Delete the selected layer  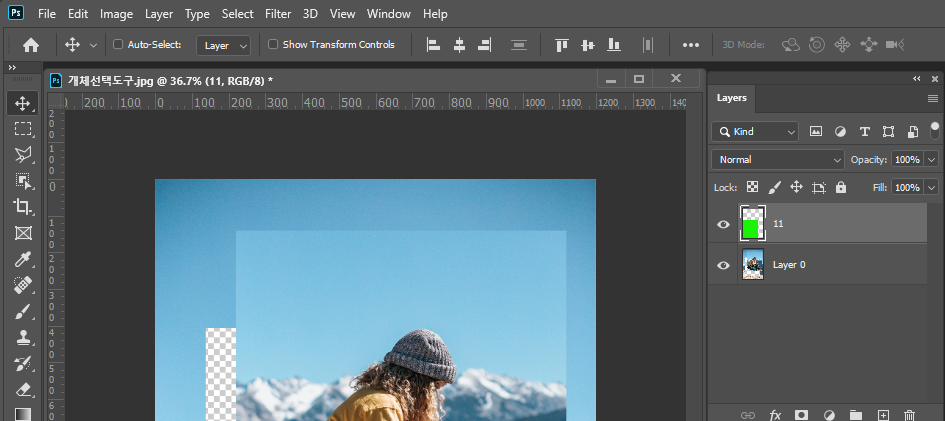pos(909,415)
